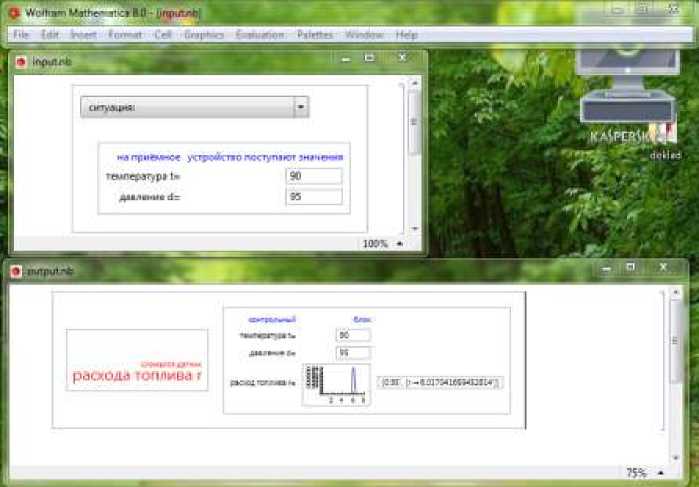Screen dimensions: 699x487
Task: Click the Mathematica icon in main title bar
Action: click(x=14, y=12)
